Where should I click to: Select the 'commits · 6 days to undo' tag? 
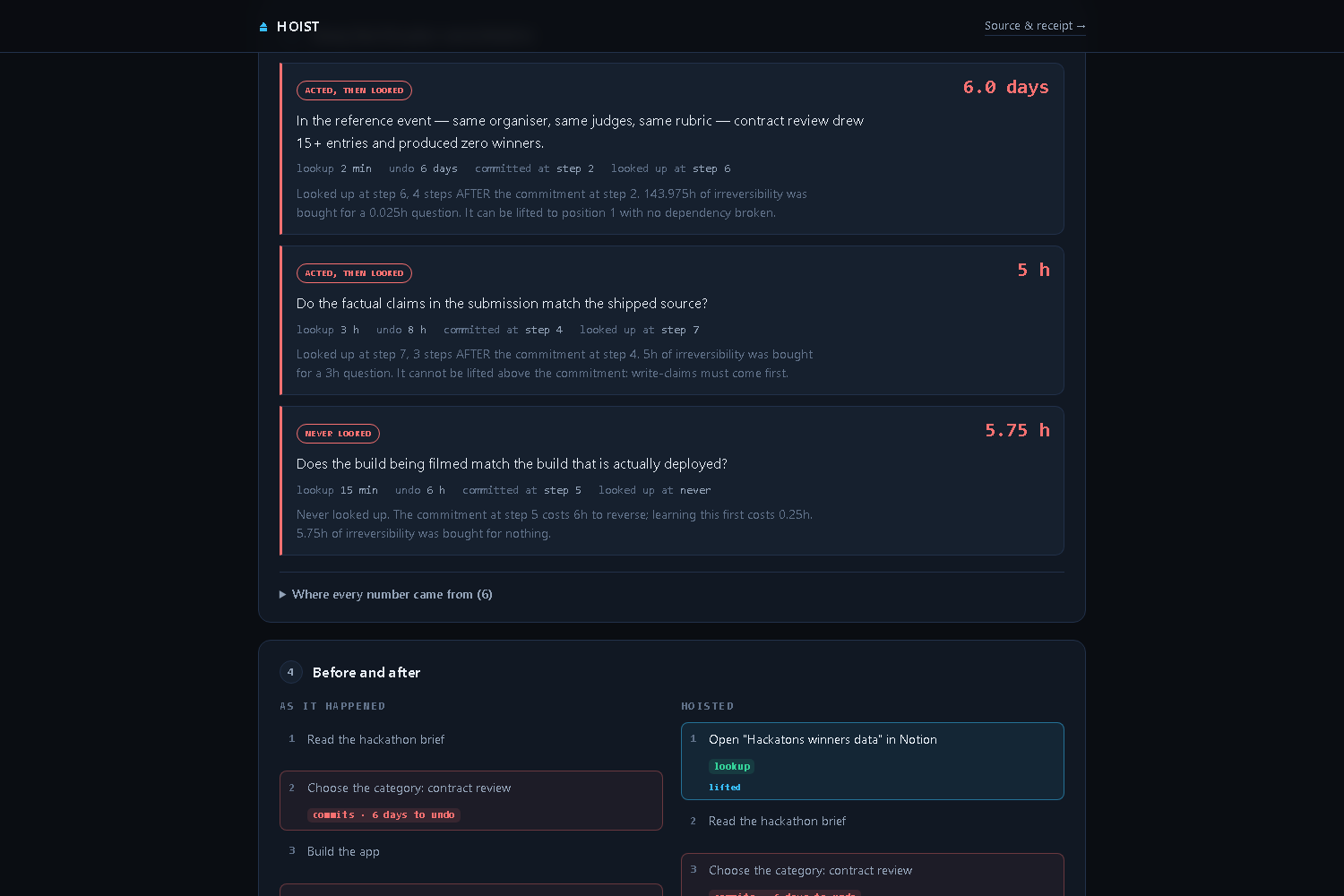click(x=383, y=814)
